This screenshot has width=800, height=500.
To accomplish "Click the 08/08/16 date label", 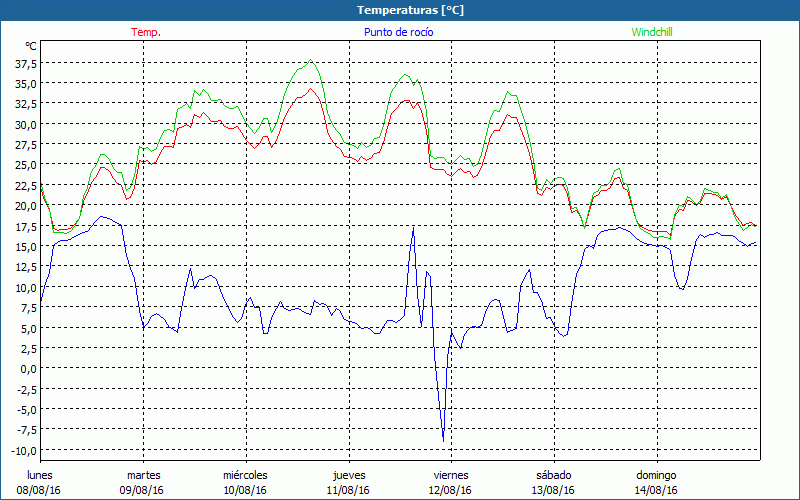I will point(40,490).
